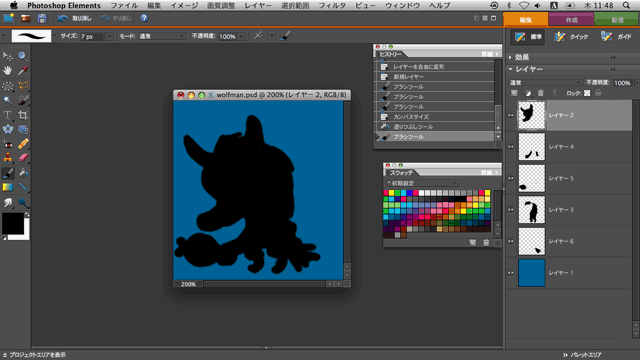
Task: Hide レイヤー 1 with its eye icon
Action: point(511,273)
